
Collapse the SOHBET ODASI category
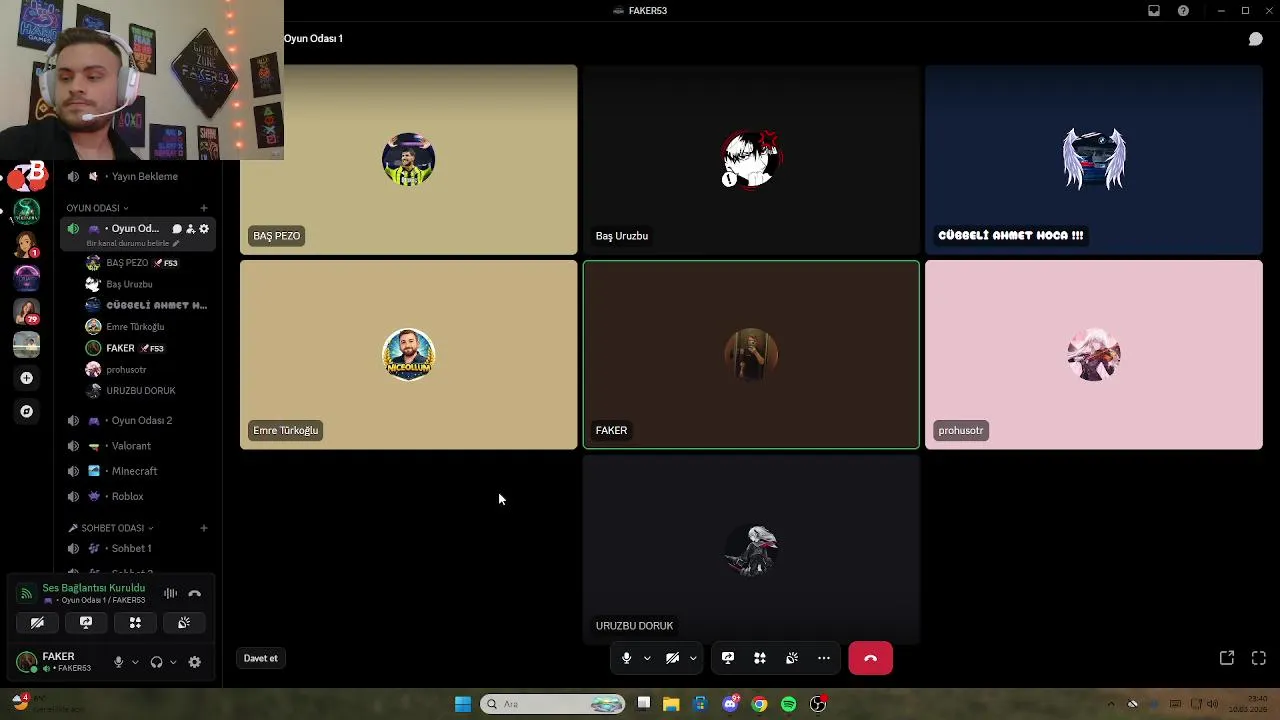[x=111, y=528]
